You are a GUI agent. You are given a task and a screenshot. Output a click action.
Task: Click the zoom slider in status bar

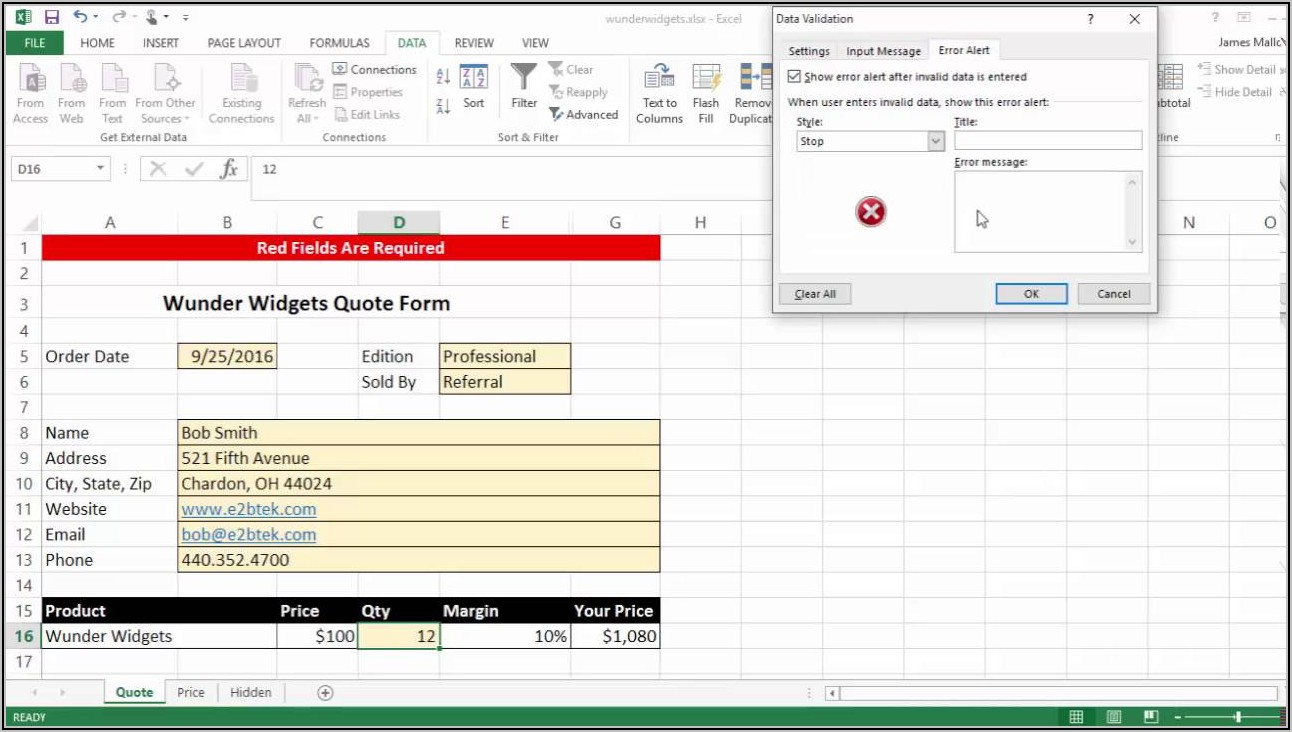point(1238,717)
